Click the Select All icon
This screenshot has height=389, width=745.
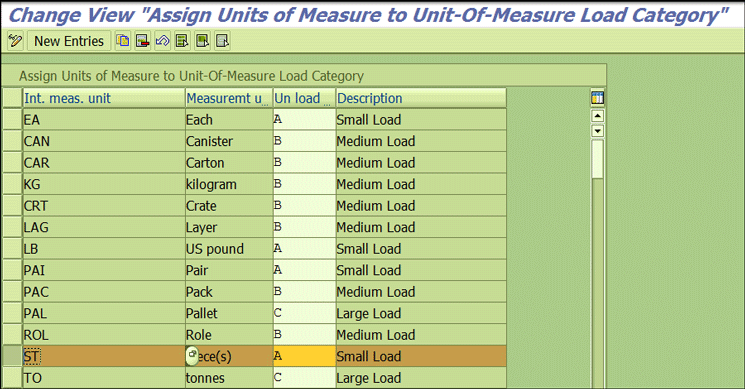point(182,41)
